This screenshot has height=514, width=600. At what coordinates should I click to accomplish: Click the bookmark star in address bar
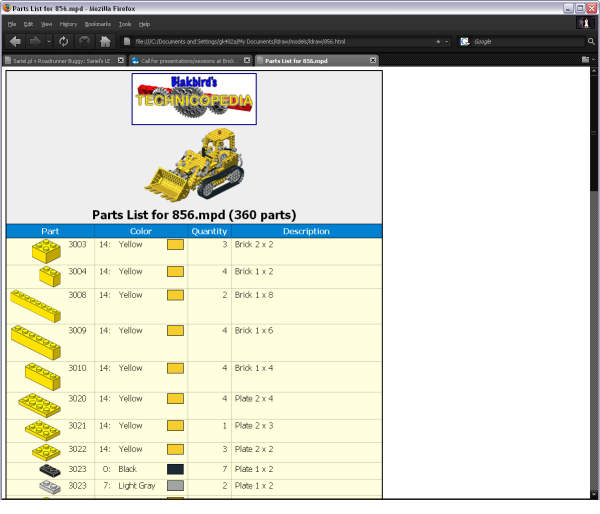coord(438,42)
